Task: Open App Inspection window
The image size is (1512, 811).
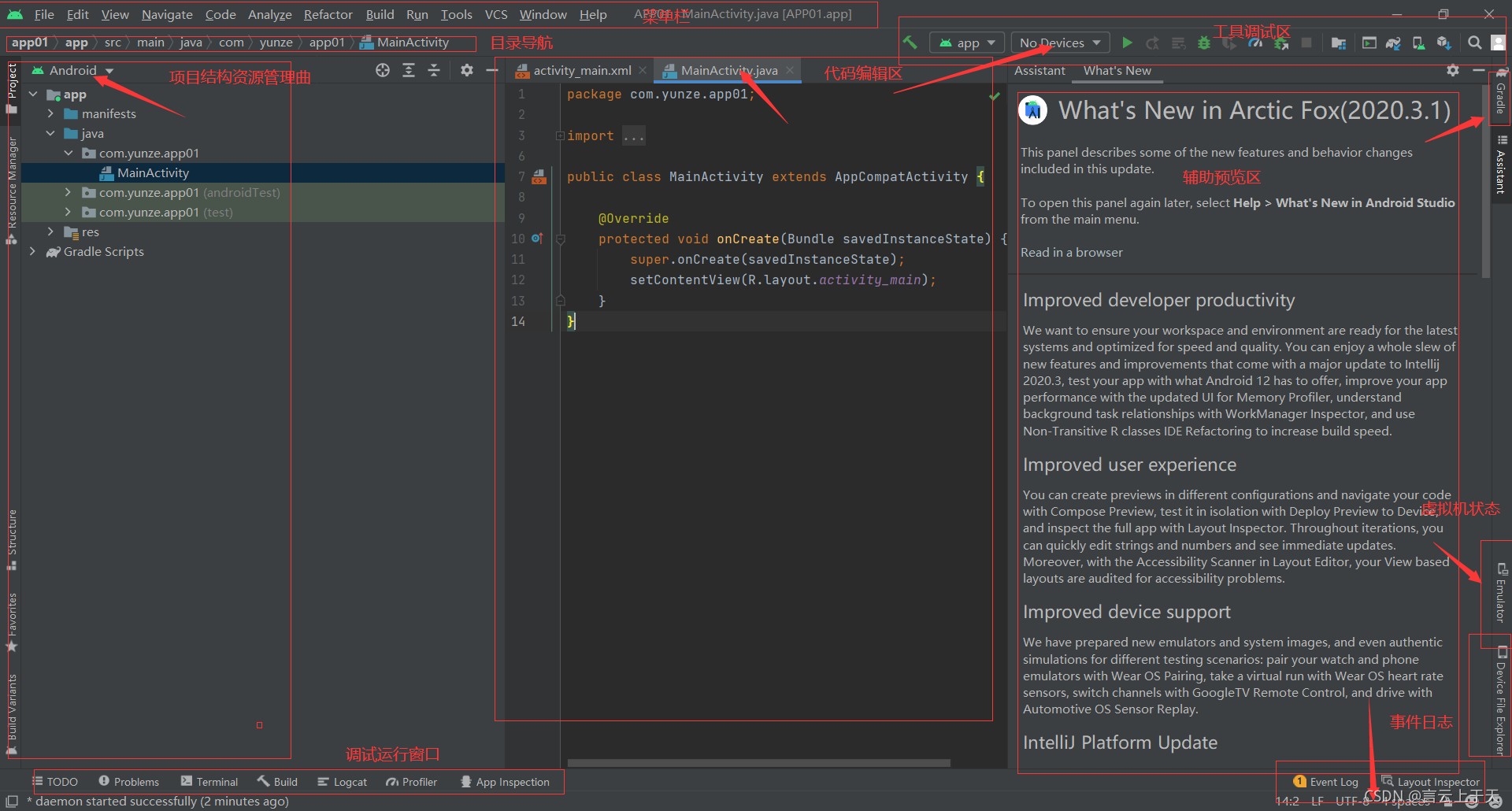Action: [x=505, y=782]
